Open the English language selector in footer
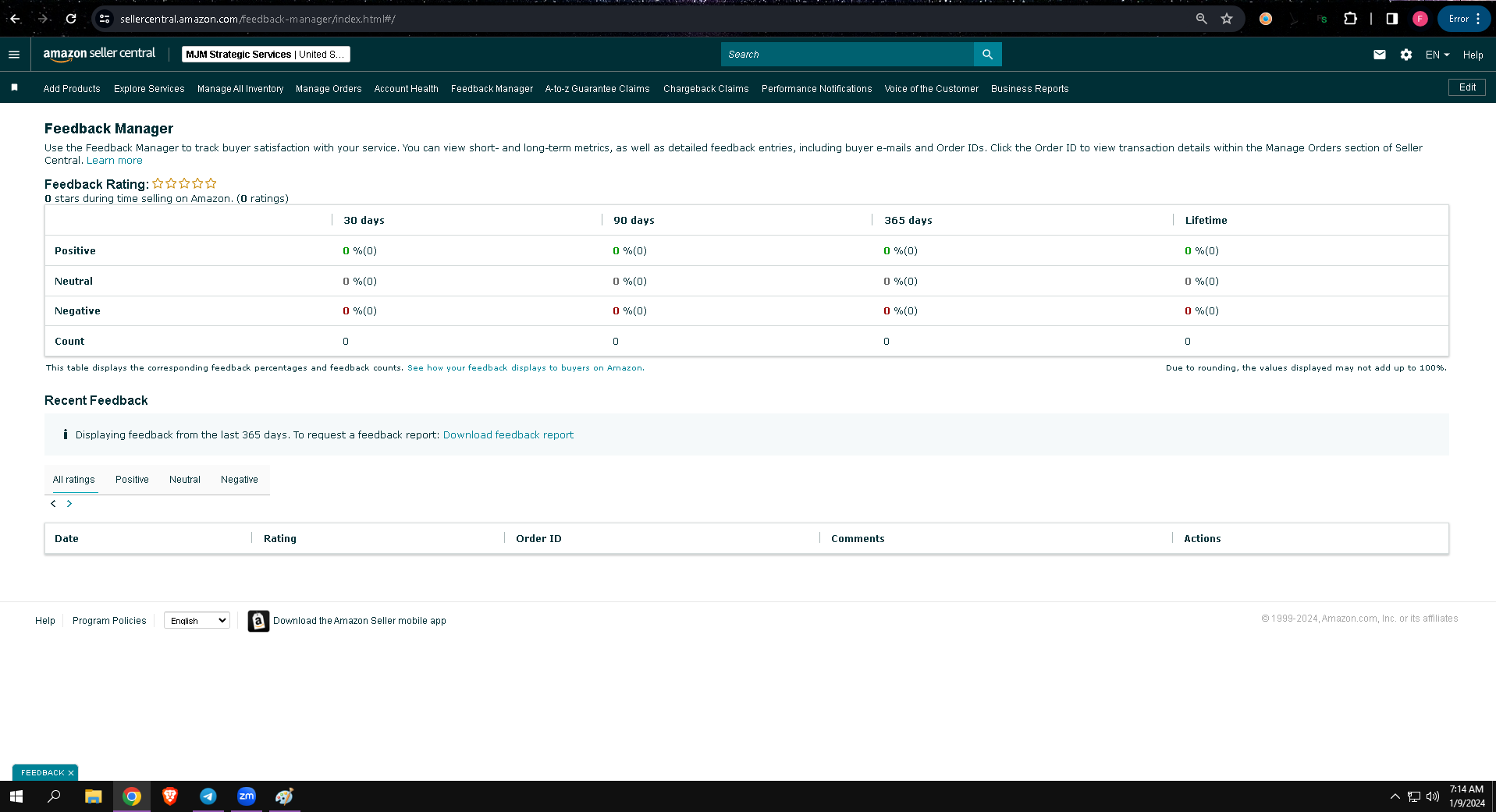This screenshot has height=812, width=1496. tap(197, 621)
